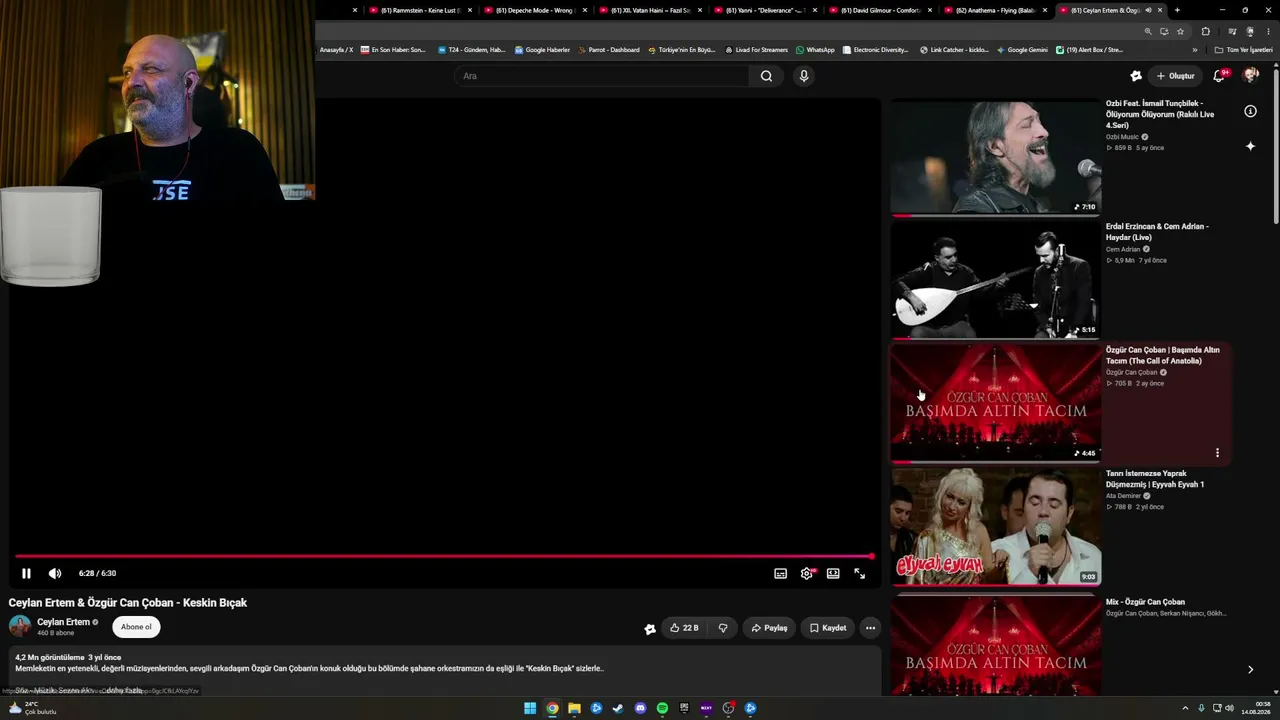Screen dimensions: 1280x720
Task: Dislike the video
Action: pyautogui.click(x=723, y=628)
